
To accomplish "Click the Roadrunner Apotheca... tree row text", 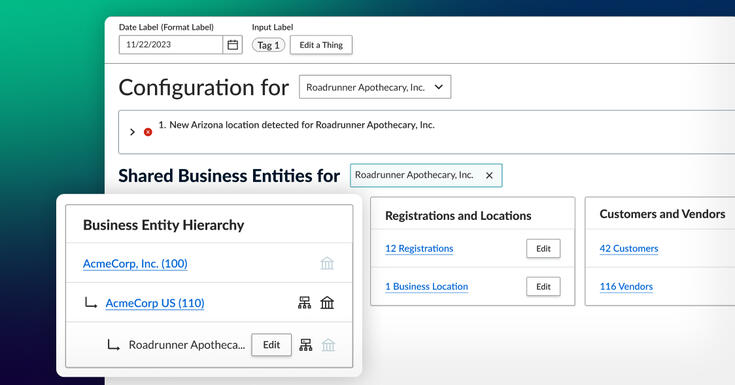I will click(187, 345).
